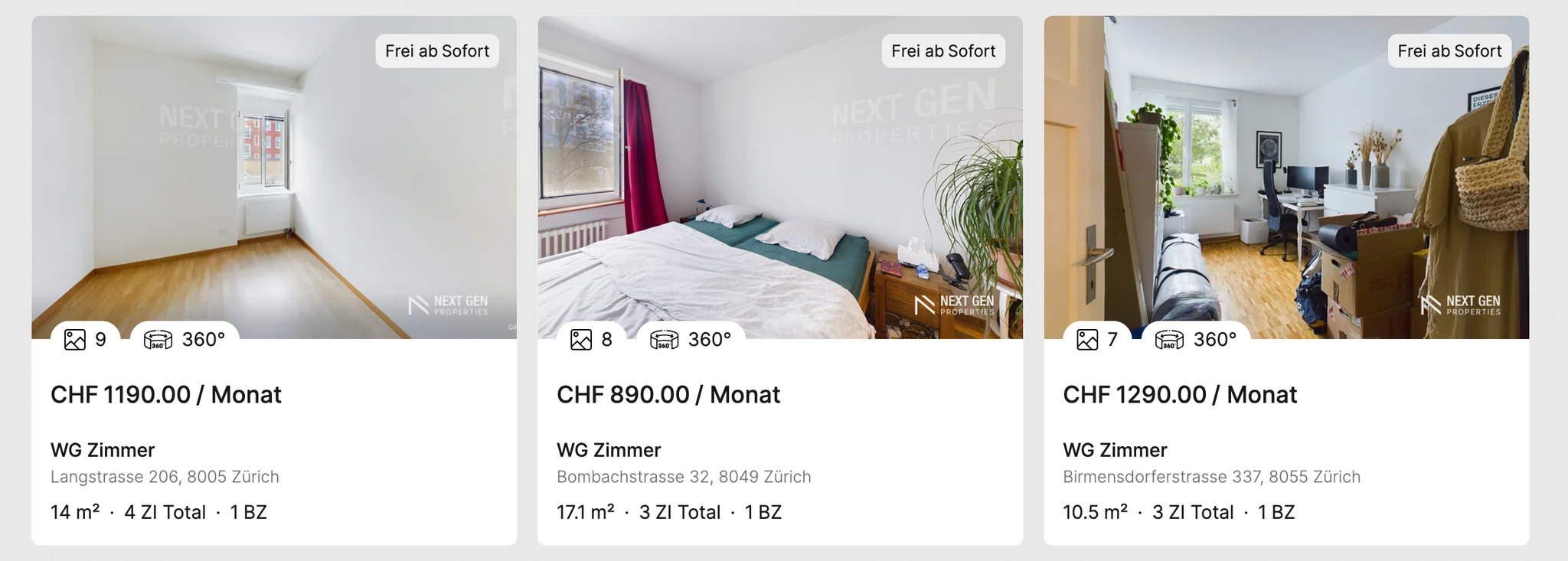This screenshot has height=561, width=1568.
Task: Open photo gallery icon on Bombachstrasse listing
Action: (581, 339)
